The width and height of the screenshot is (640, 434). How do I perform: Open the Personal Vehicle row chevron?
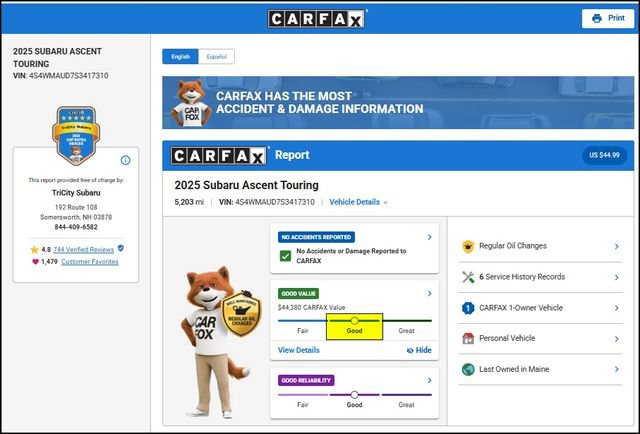[617, 339]
